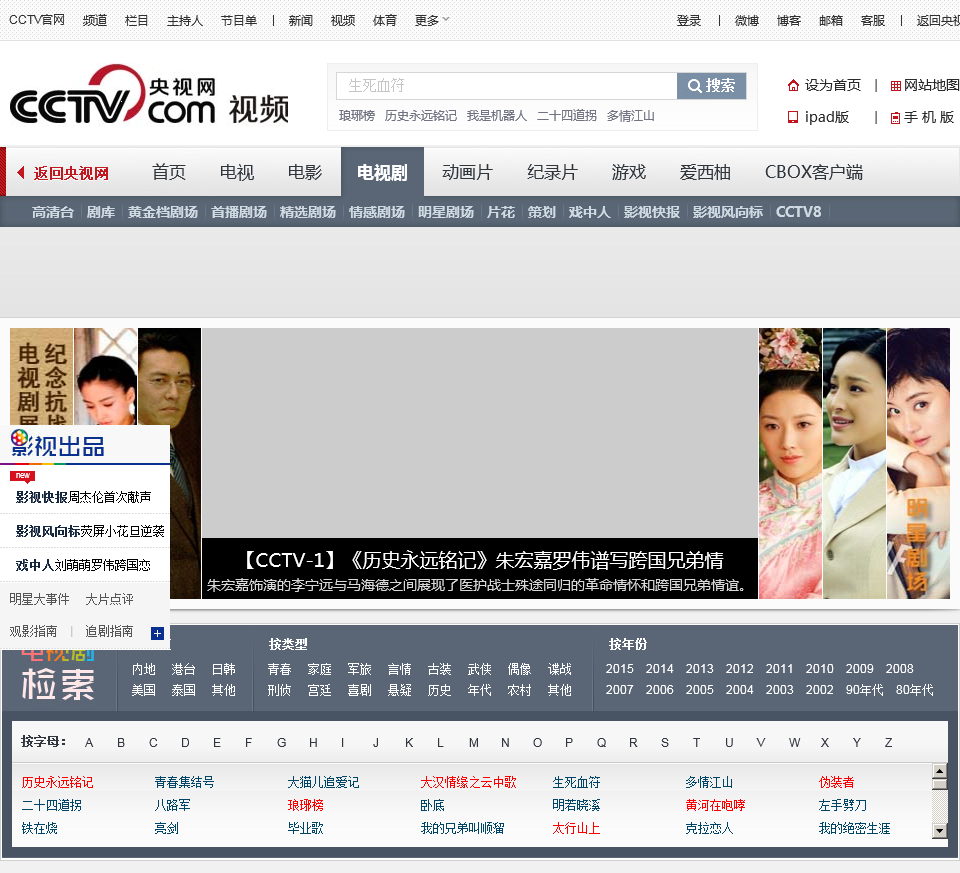Filter by year 2008
960x873 pixels.
pos(899,669)
